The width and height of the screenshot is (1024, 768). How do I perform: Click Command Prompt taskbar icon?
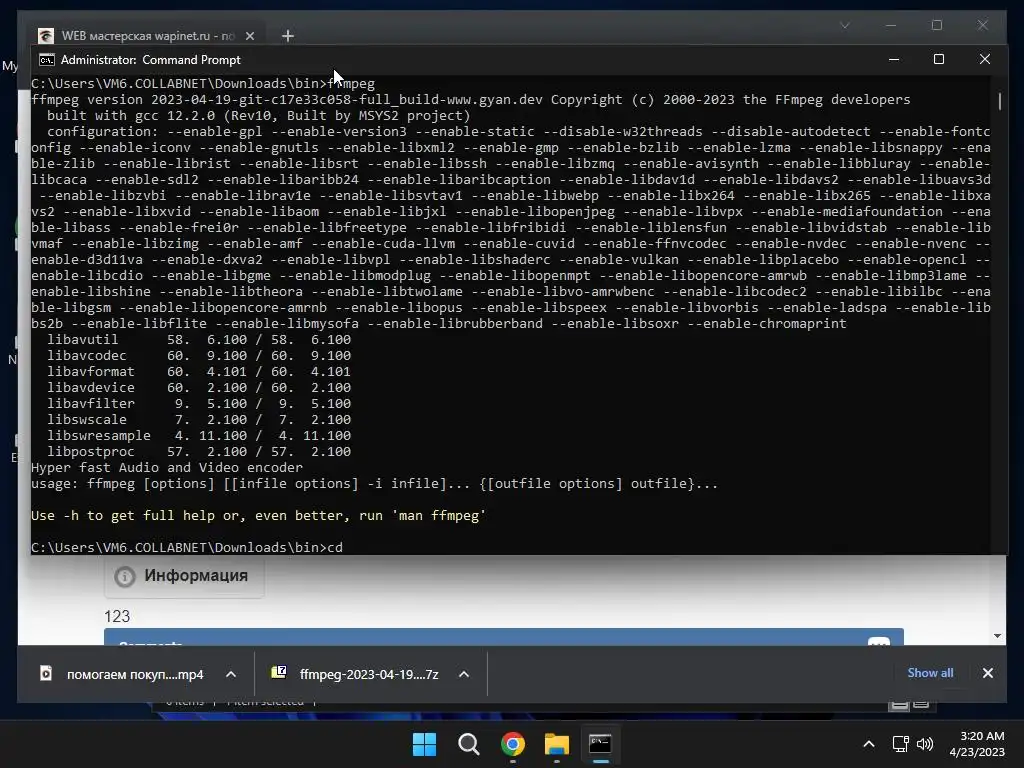click(x=600, y=744)
